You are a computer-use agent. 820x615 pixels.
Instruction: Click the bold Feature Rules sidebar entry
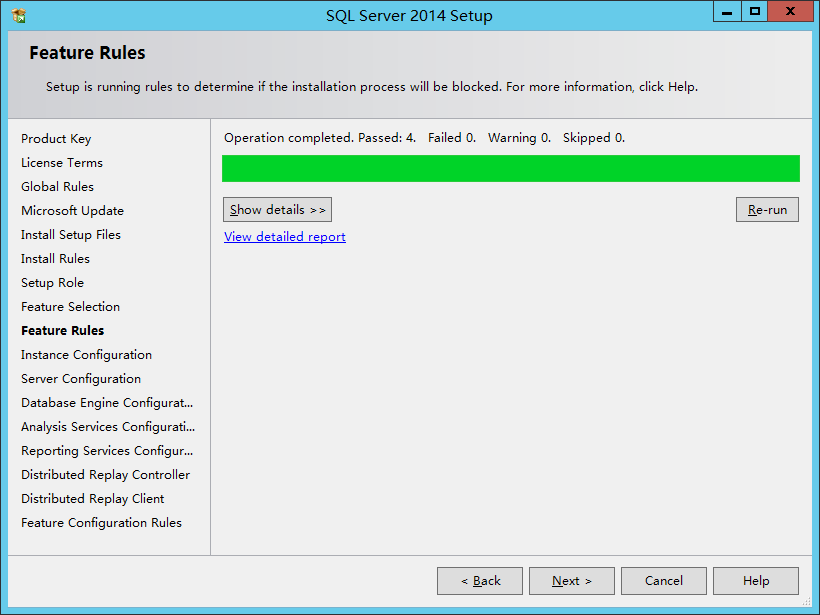click(62, 331)
